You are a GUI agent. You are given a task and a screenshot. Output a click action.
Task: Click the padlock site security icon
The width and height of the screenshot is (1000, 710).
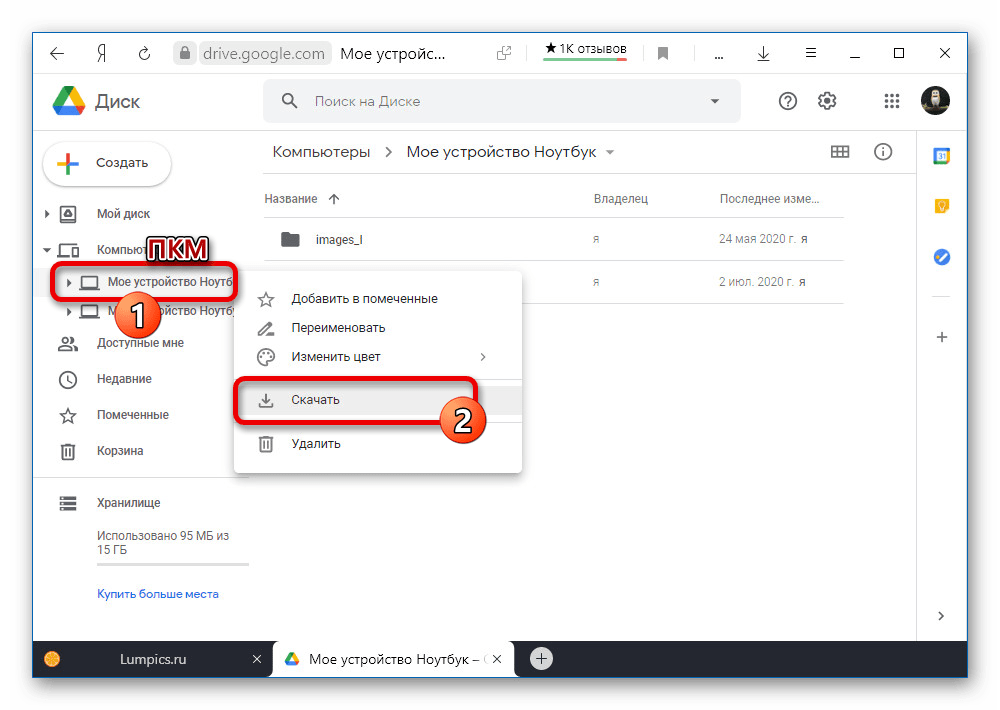coord(185,53)
